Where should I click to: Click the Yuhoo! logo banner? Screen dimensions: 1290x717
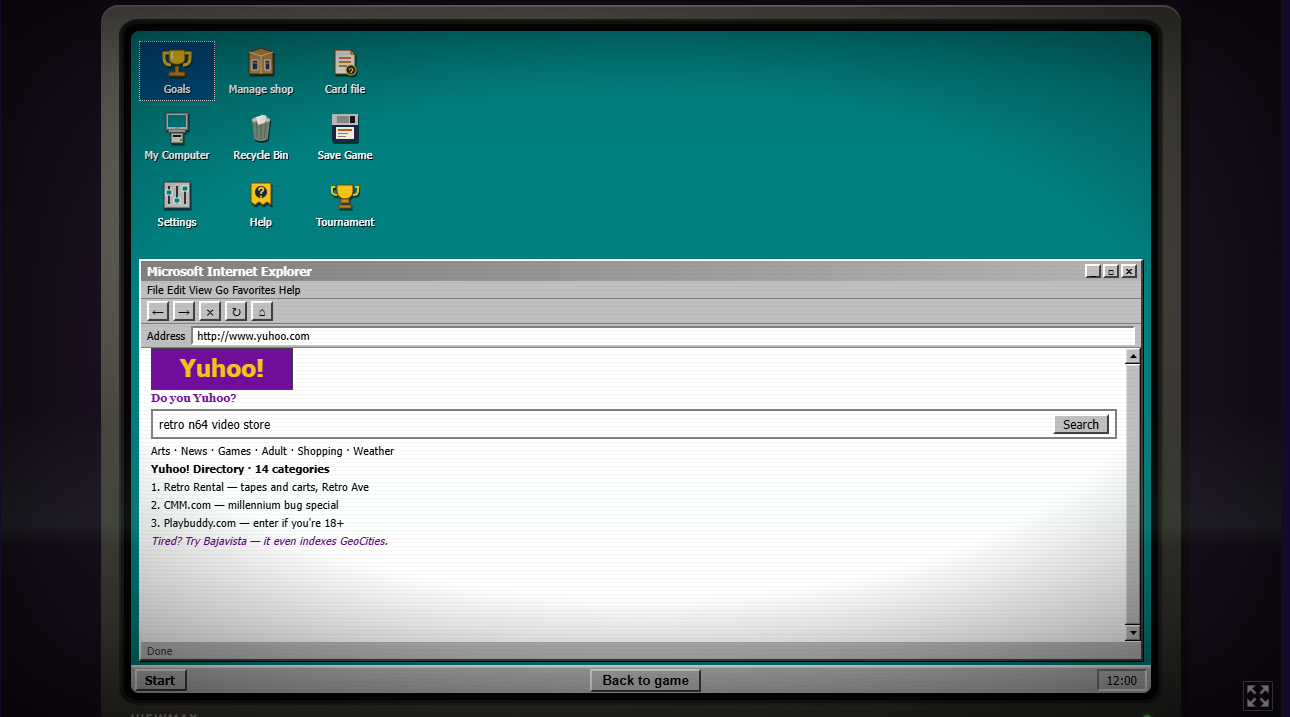point(222,368)
